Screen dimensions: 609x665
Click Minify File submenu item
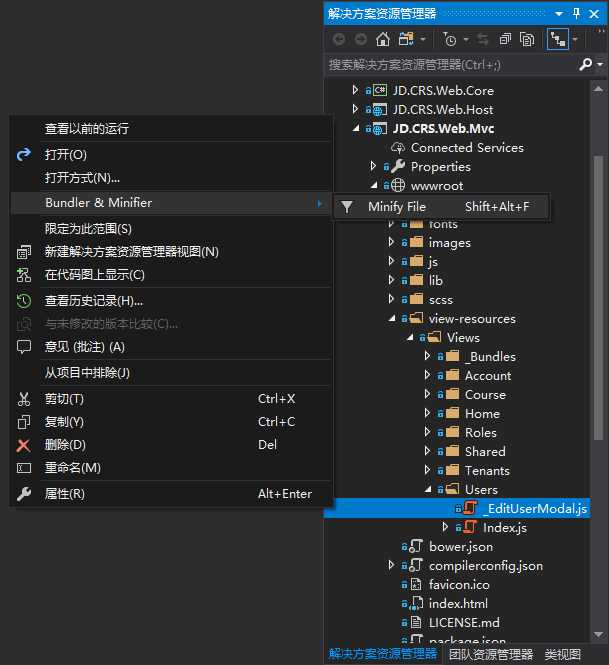click(441, 207)
